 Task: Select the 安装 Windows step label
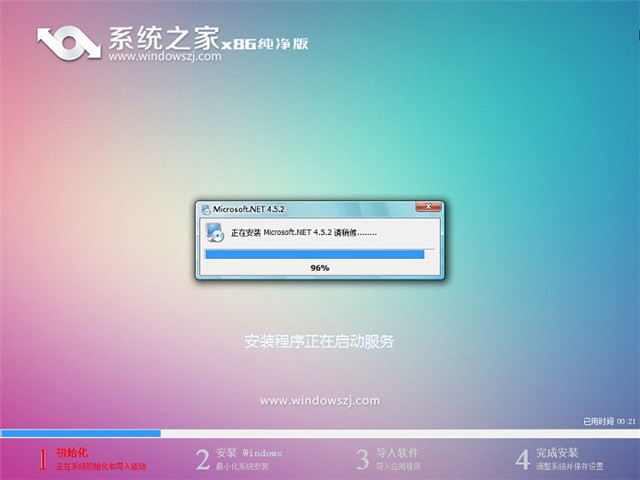point(249,453)
